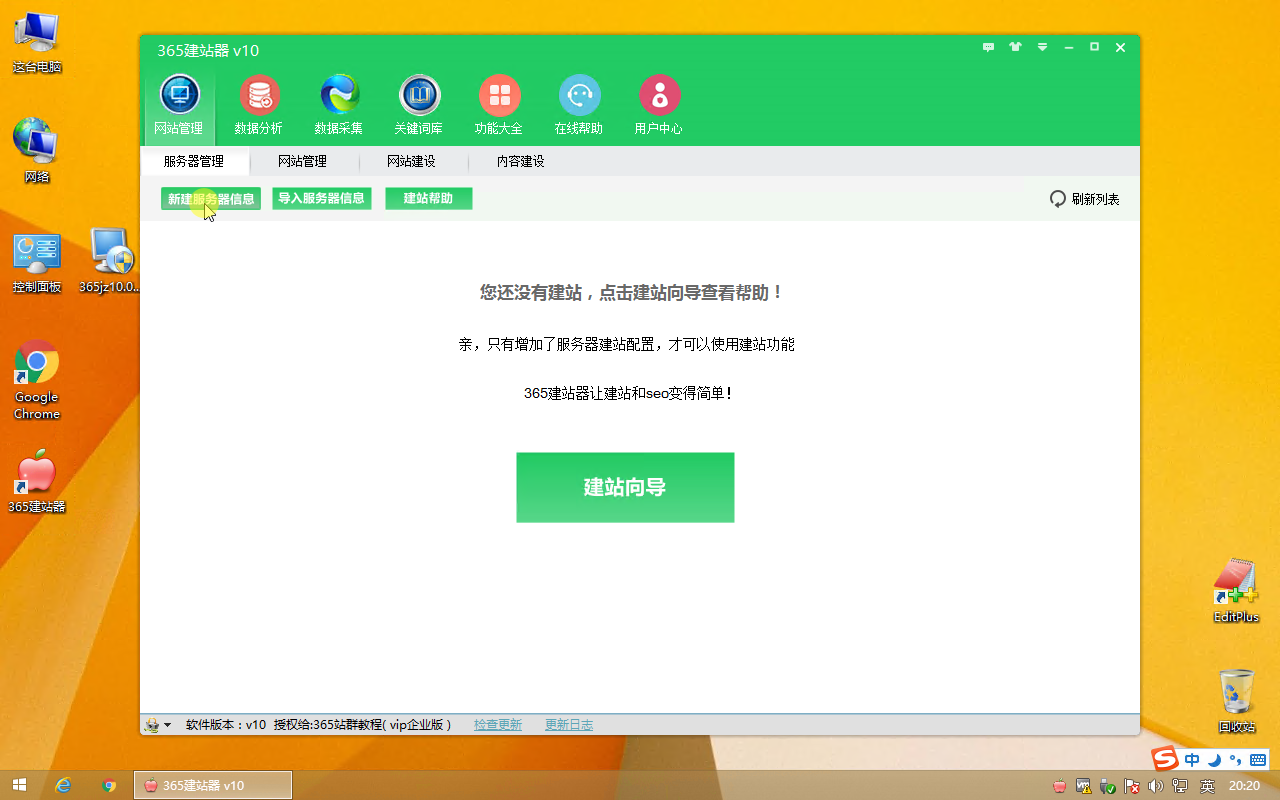Select the 网络 network desktop icon

point(37,150)
